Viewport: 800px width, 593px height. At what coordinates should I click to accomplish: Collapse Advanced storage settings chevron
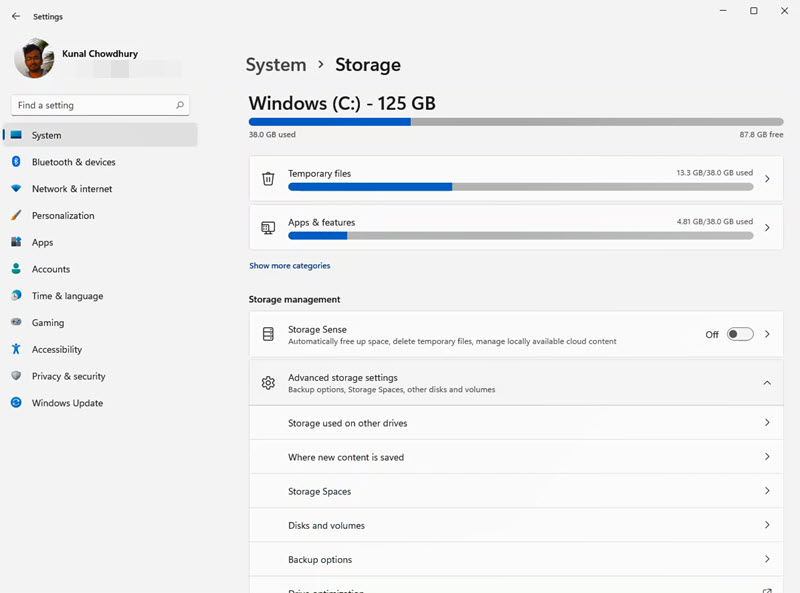click(x=767, y=383)
